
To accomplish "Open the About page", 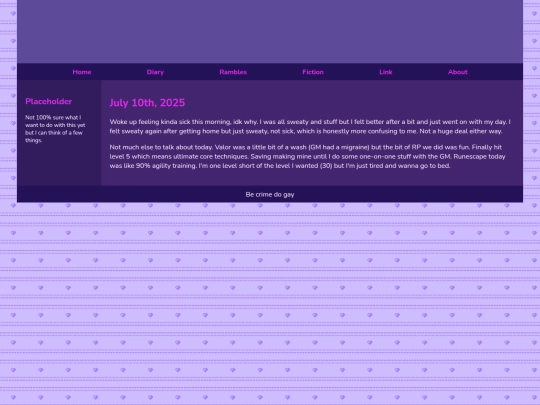I will [x=458, y=72].
